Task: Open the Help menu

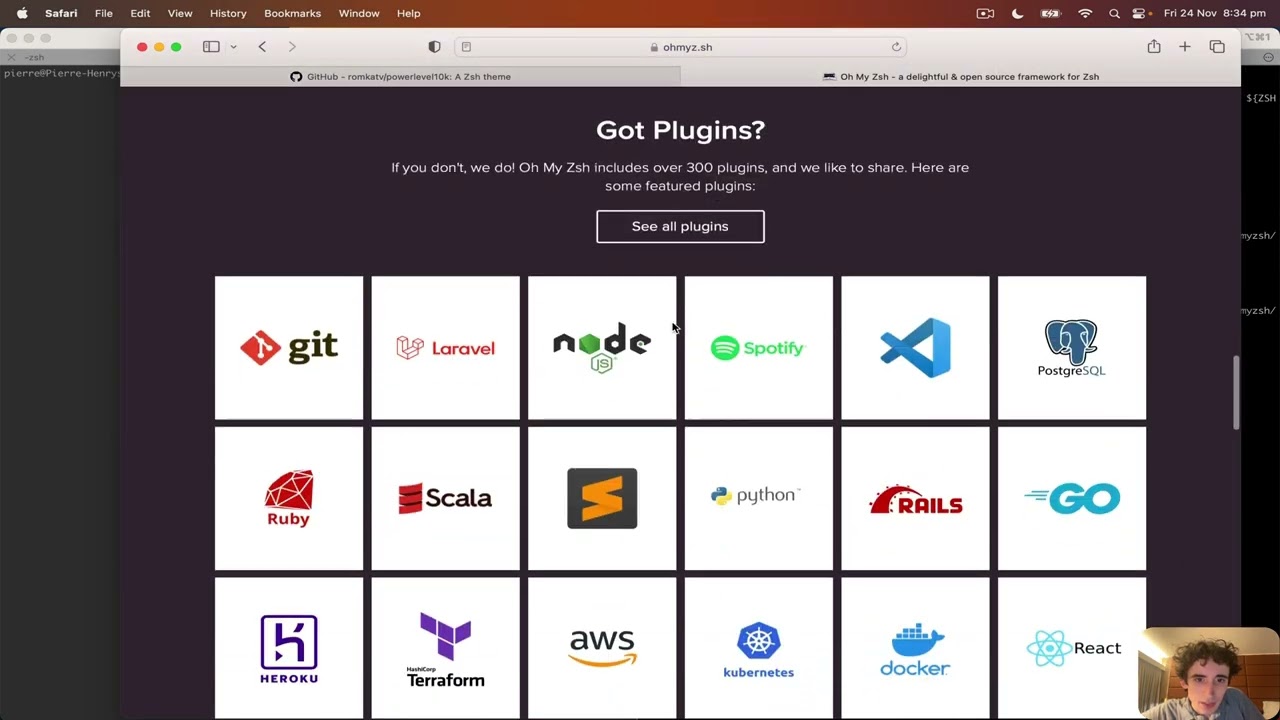Action: (x=408, y=13)
